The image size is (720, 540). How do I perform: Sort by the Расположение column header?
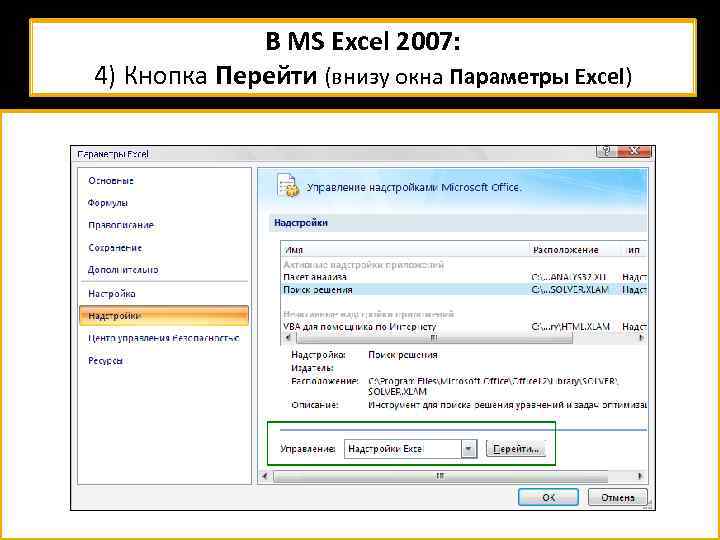click(576, 250)
